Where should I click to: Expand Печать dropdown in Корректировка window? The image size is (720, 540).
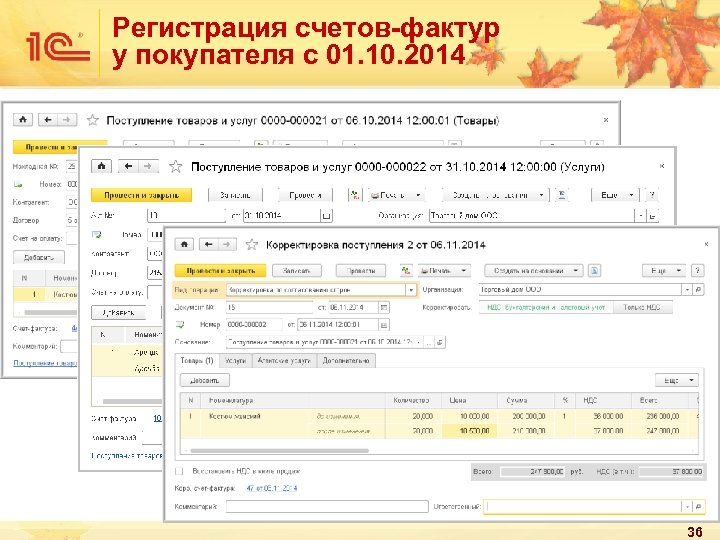click(x=464, y=271)
